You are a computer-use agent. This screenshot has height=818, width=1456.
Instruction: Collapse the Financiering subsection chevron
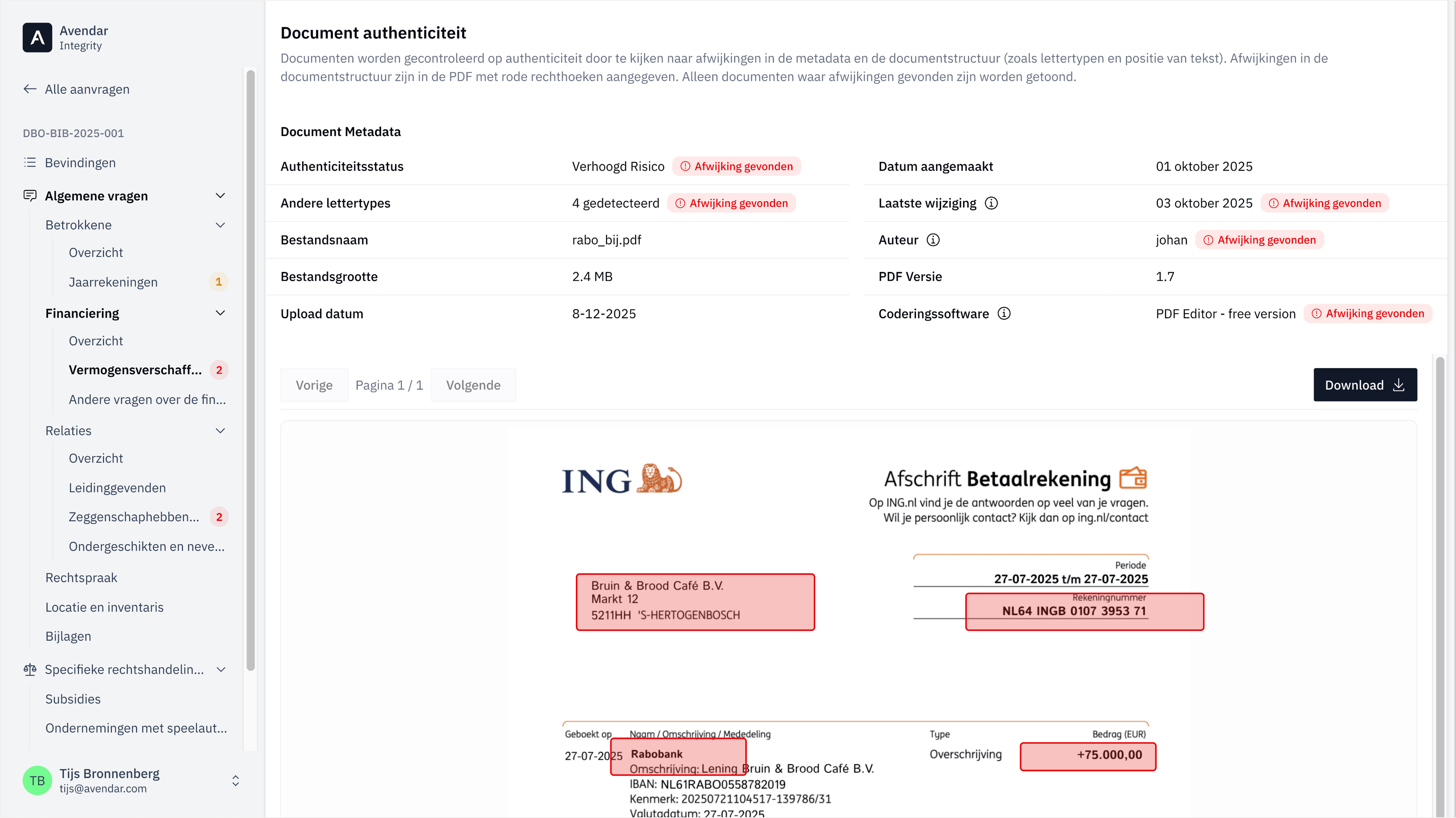pos(220,313)
